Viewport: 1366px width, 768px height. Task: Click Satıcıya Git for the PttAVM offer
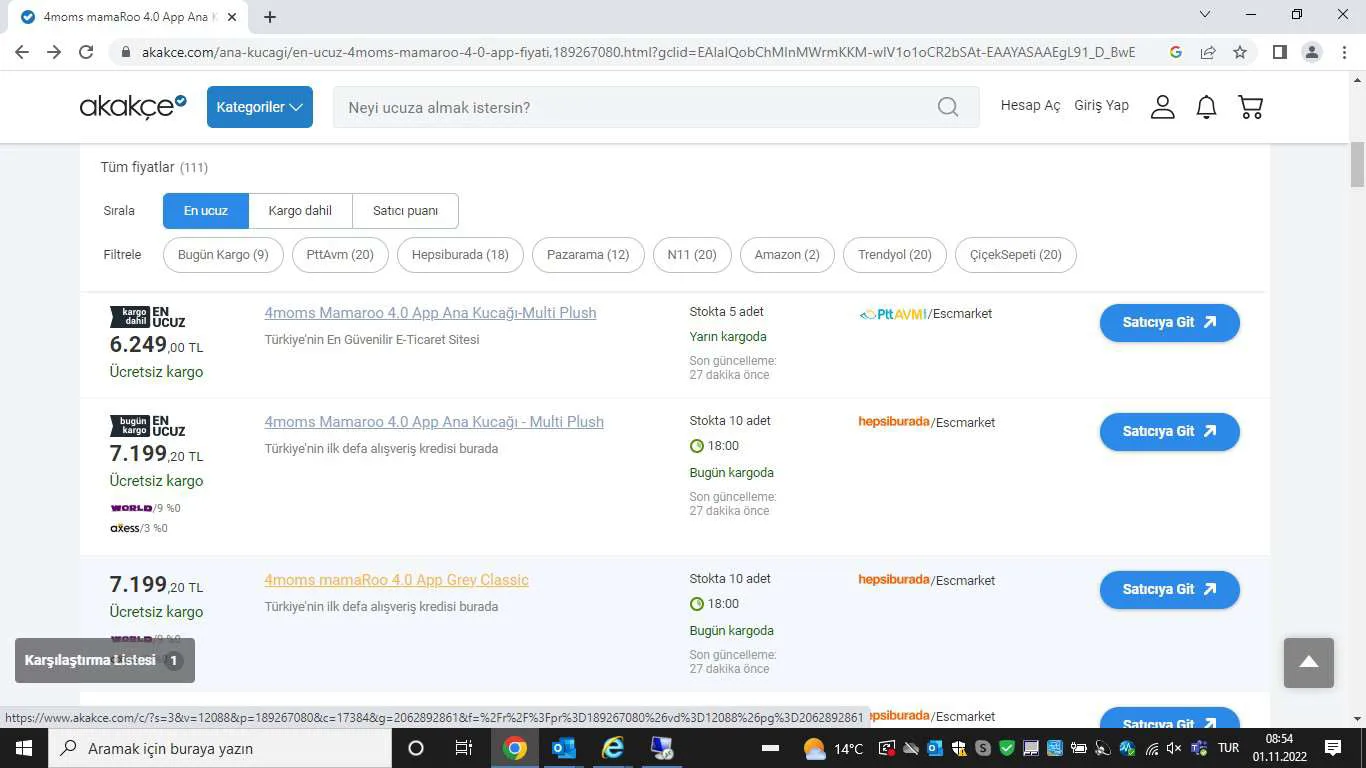[x=1169, y=323]
